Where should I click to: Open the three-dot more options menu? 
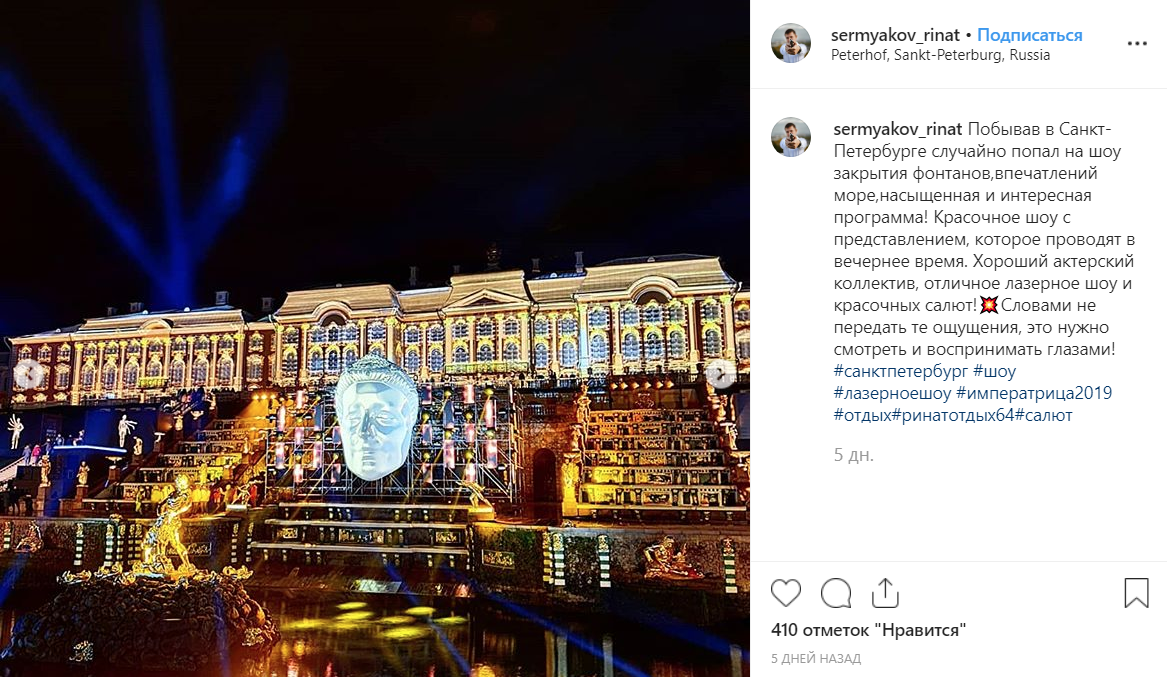[1136, 44]
